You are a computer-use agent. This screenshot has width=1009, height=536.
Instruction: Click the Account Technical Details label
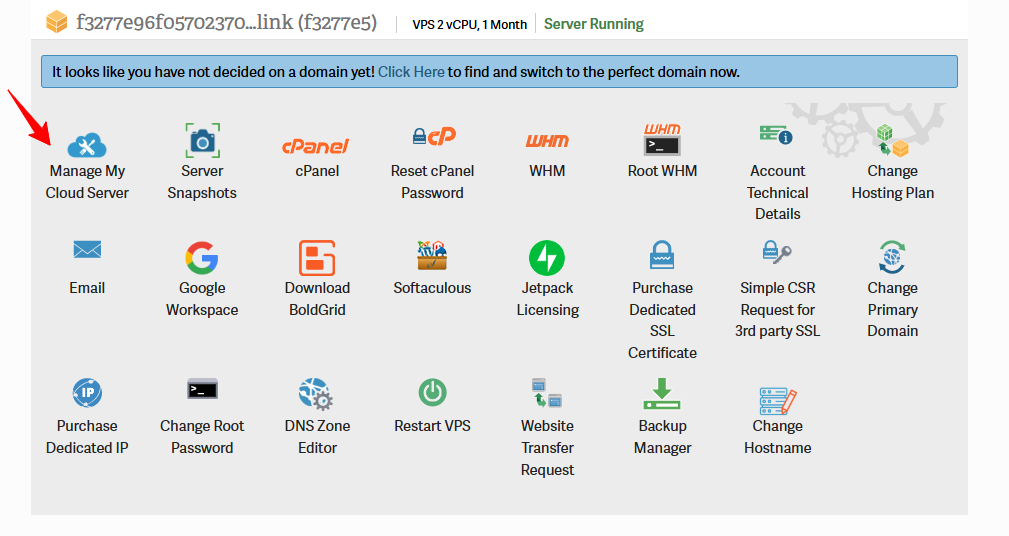(x=777, y=192)
